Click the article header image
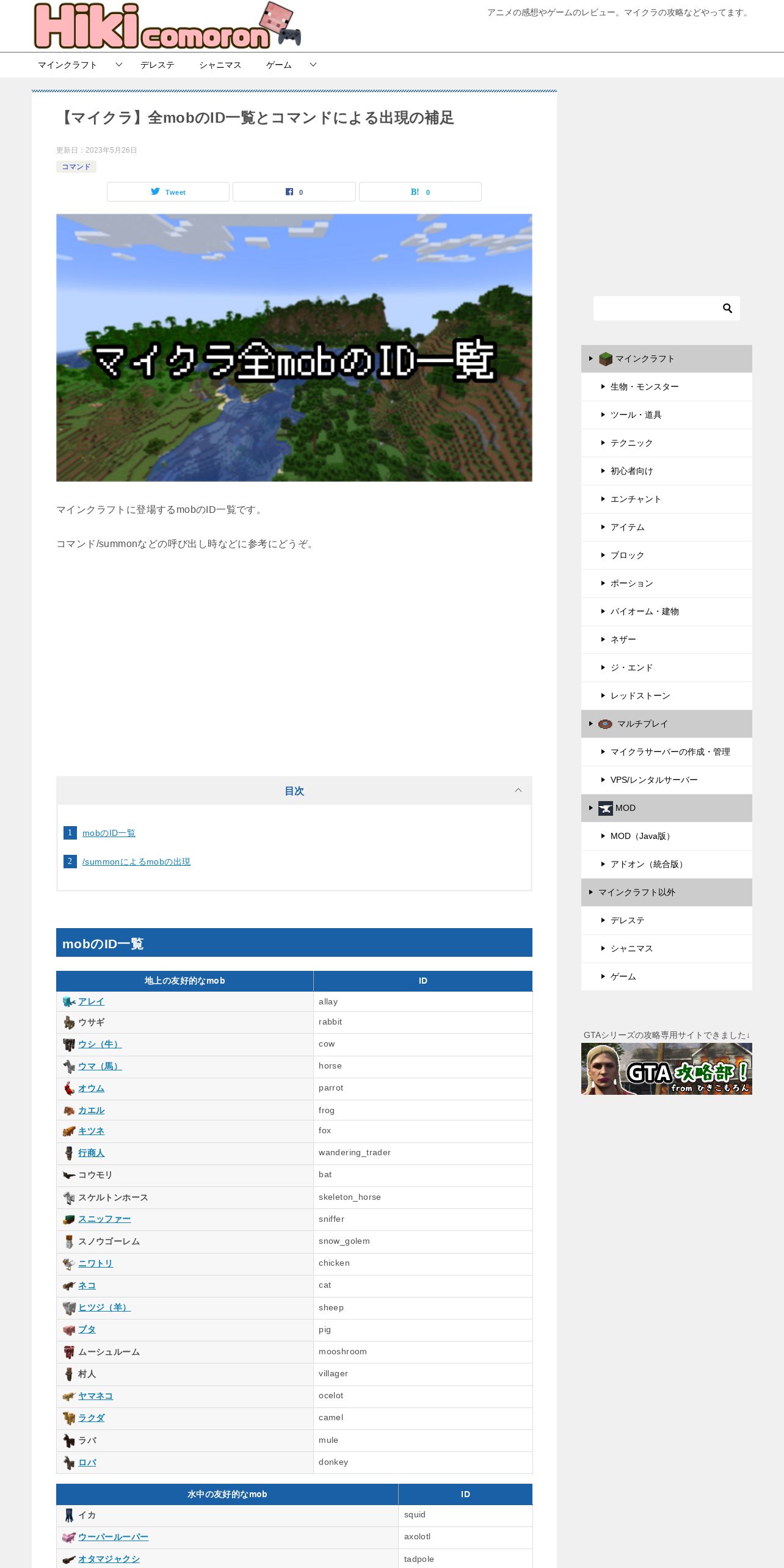 294,347
